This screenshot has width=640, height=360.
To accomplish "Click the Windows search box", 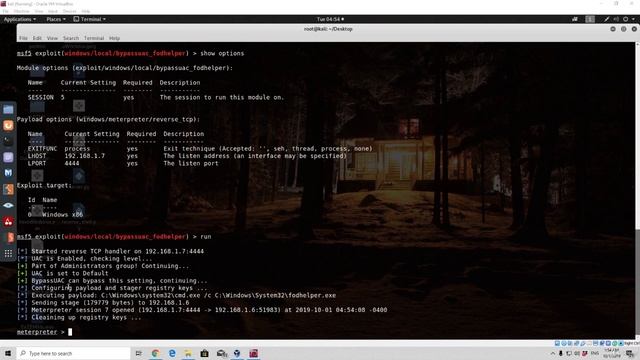I will click(74, 353).
